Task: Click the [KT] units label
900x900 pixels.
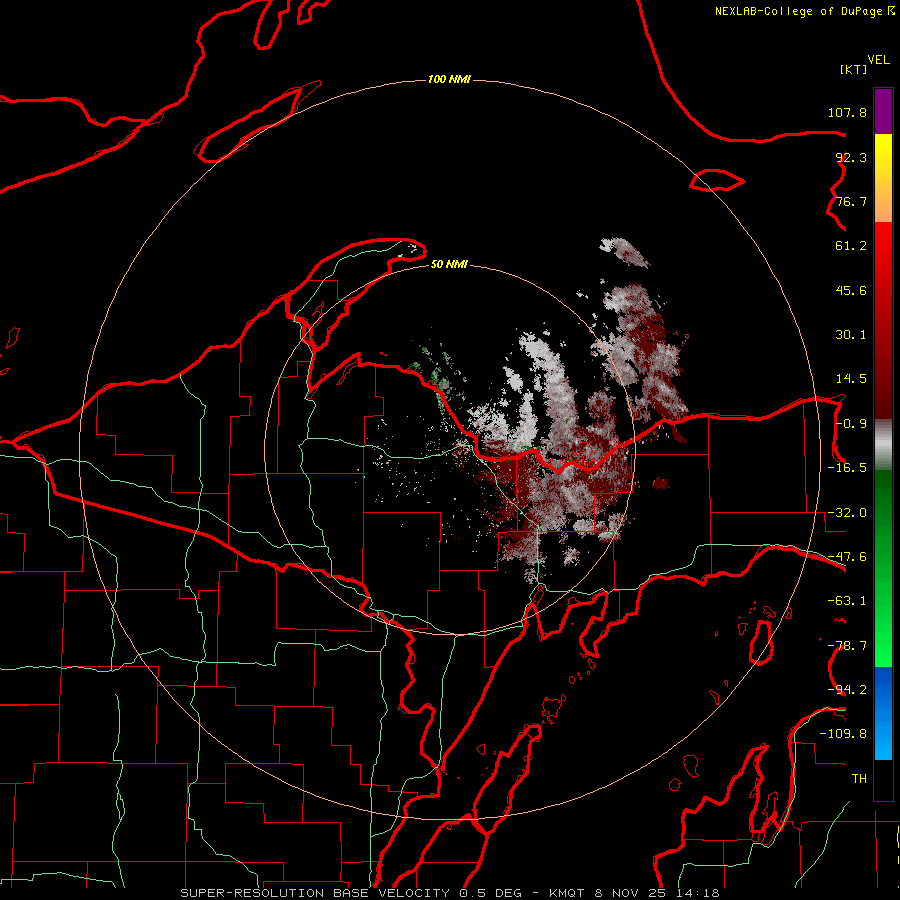Action: click(854, 69)
